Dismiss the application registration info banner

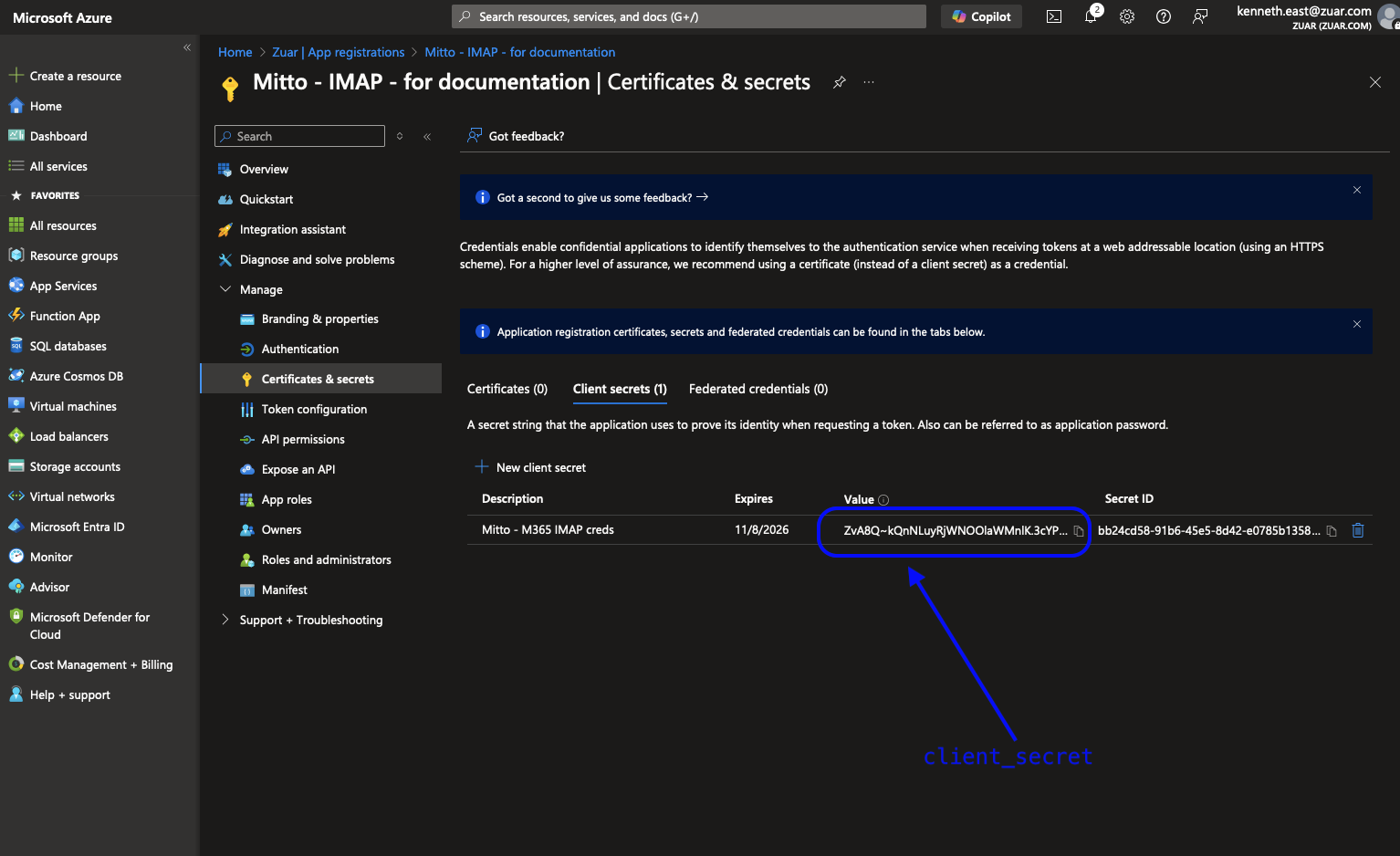pos(1357,324)
